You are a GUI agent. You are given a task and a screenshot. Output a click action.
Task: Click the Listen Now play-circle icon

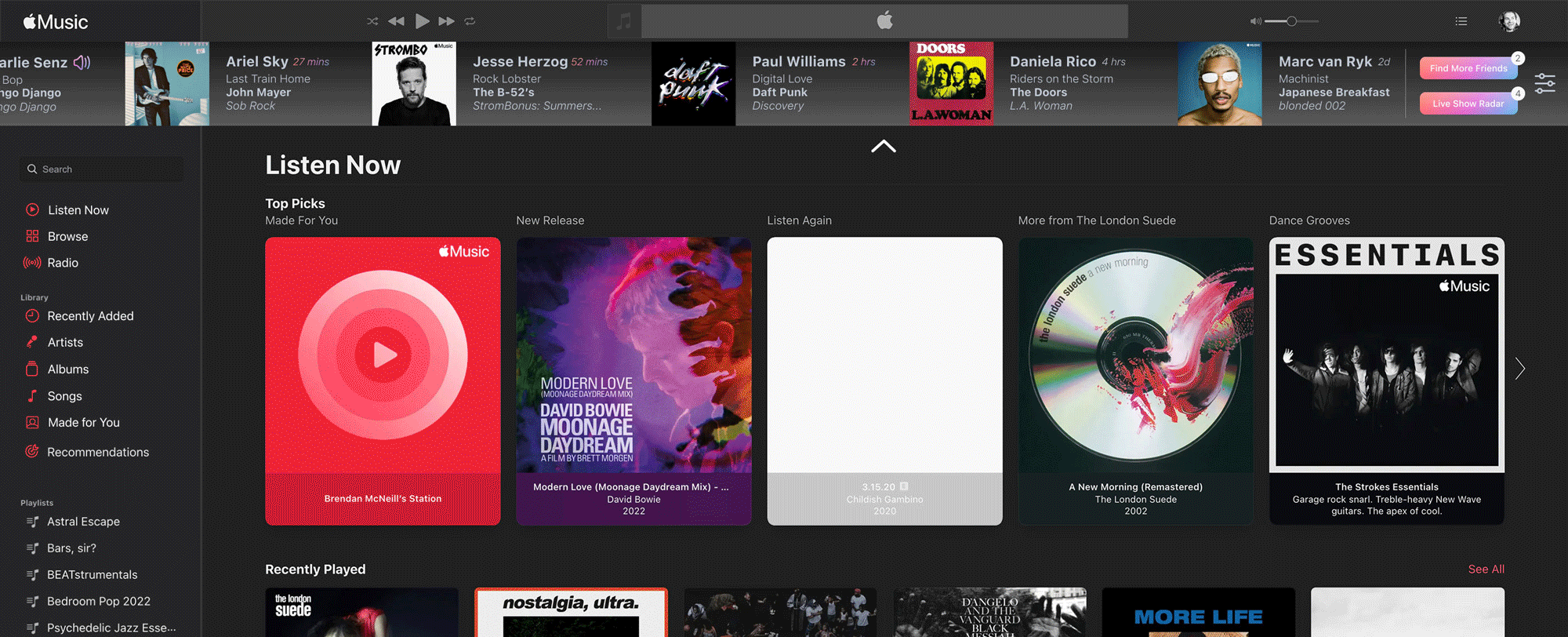(x=32, y=209)
